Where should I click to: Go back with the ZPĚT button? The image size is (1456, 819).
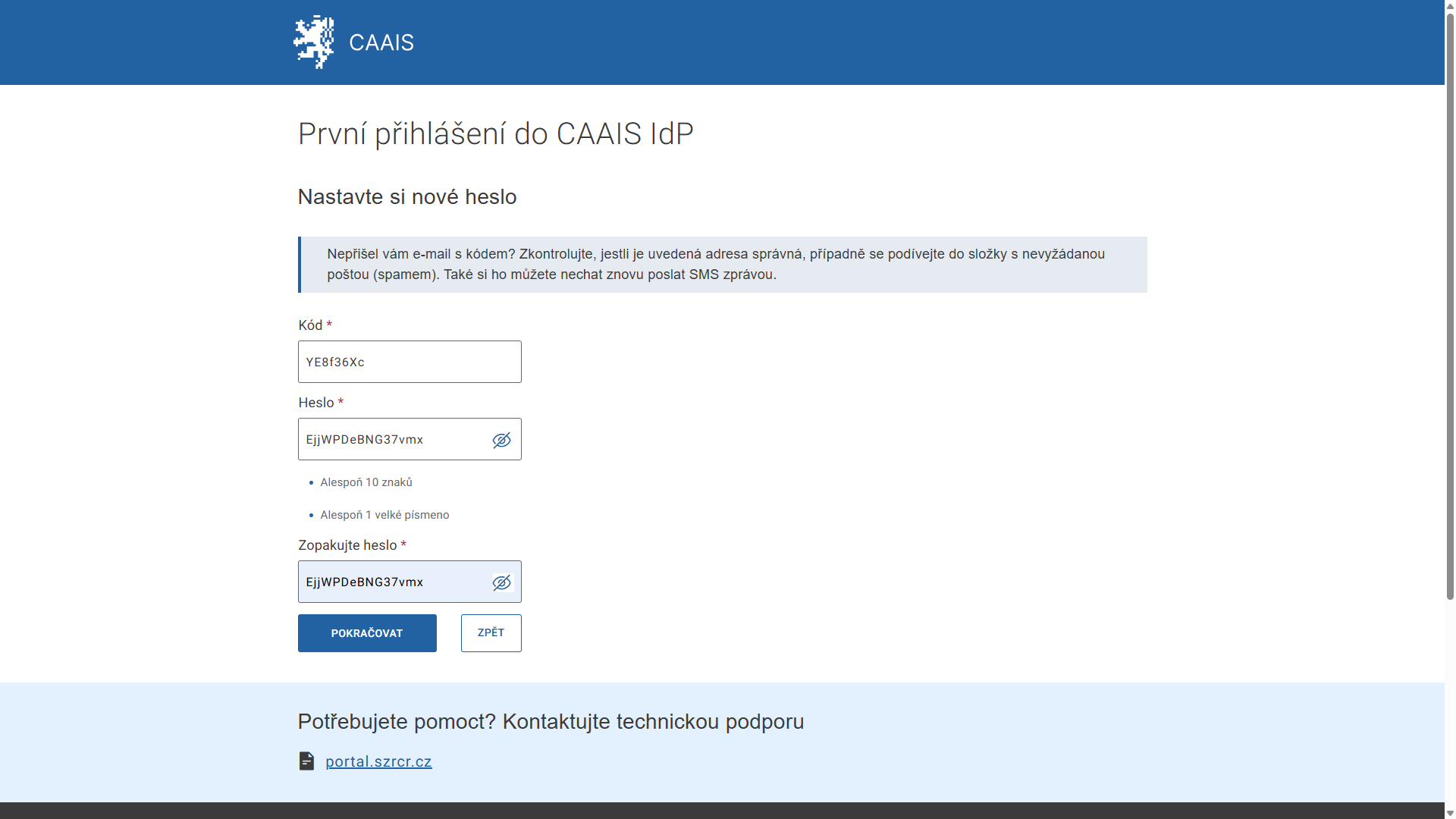(x=491, y=632)
